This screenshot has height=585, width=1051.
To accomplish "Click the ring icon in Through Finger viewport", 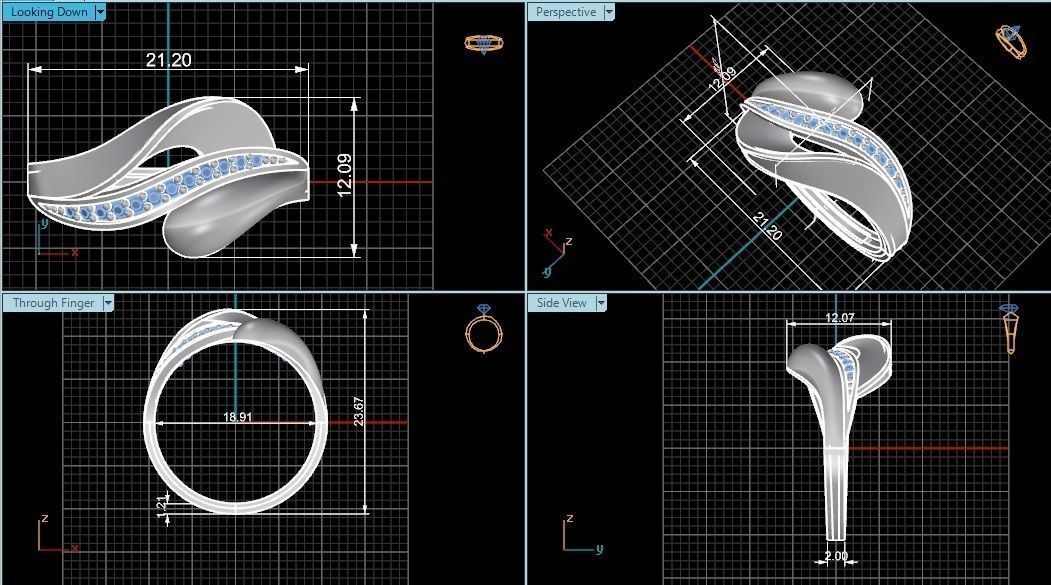I will 484,328.
